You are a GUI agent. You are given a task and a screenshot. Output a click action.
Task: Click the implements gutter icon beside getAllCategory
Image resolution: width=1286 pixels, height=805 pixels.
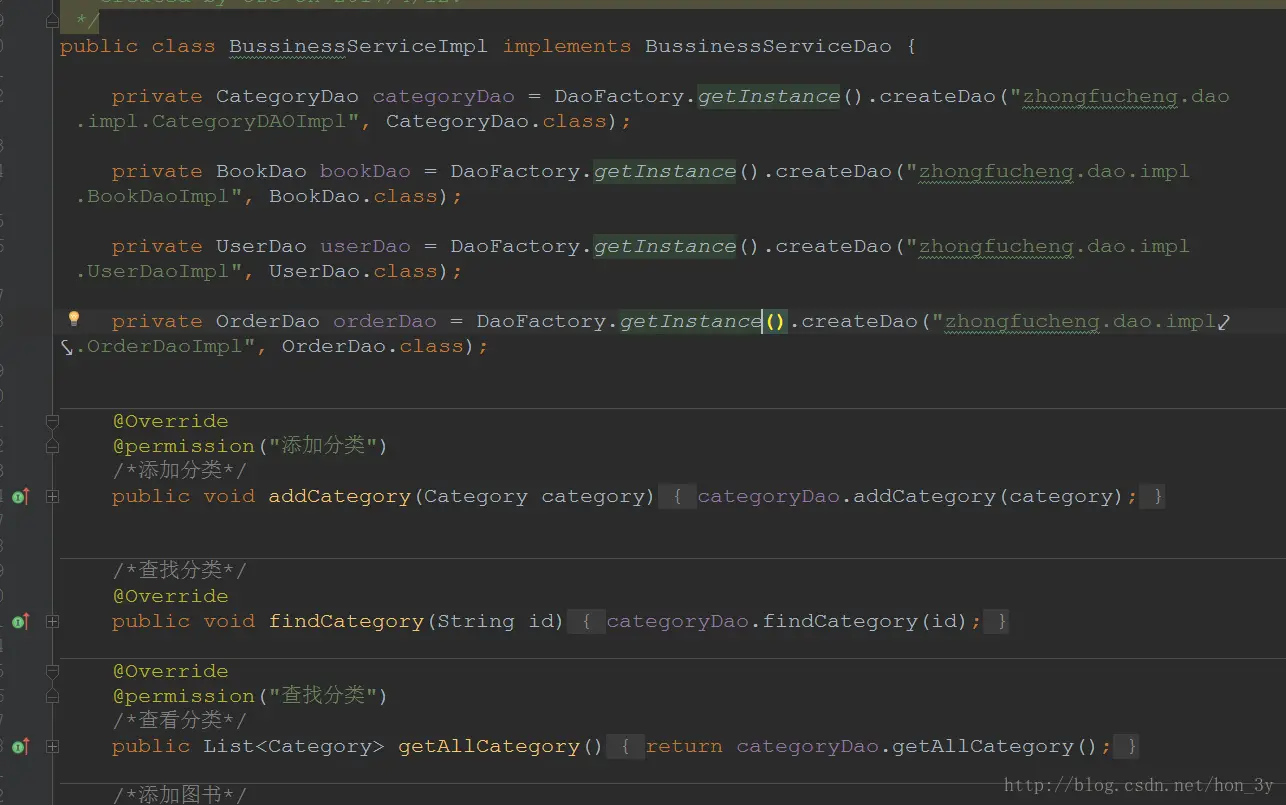coord(20,746)
